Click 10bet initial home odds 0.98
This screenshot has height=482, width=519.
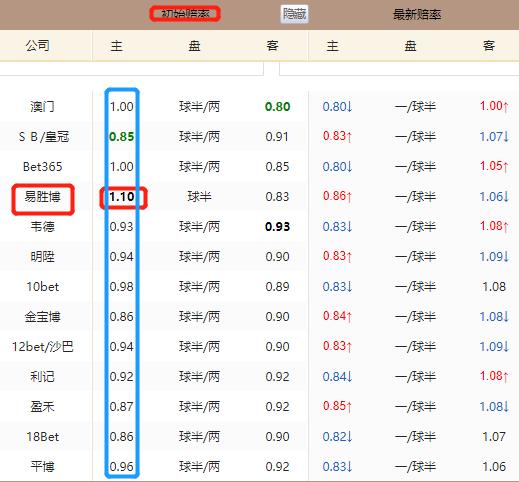click(122, 287)
